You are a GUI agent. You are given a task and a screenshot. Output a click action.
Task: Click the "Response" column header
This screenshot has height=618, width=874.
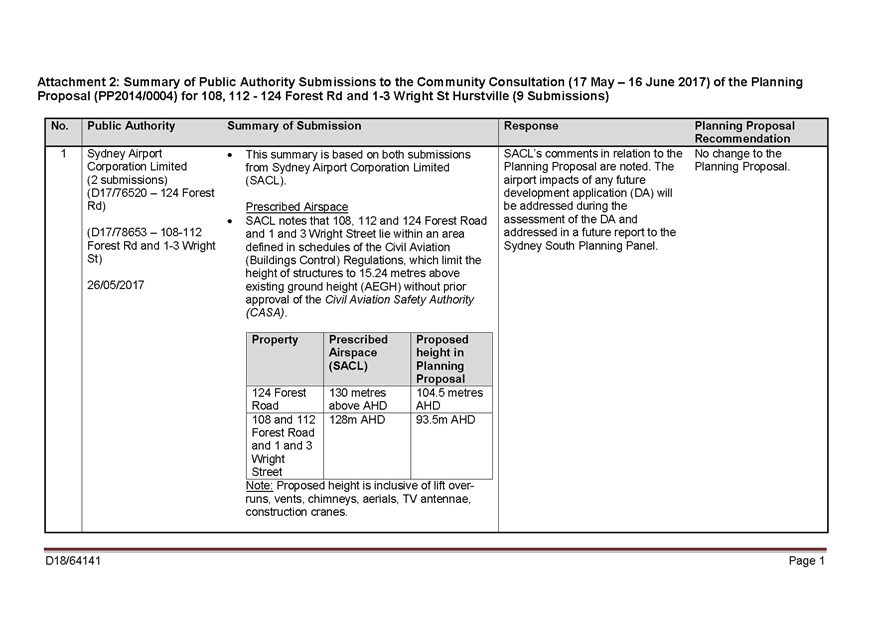click(x=531, y=126)
